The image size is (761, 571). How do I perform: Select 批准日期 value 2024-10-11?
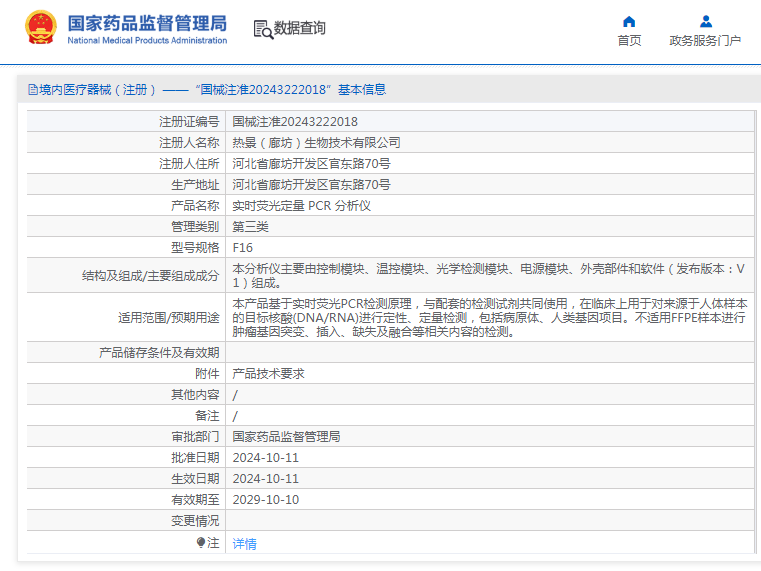point(265,458)
